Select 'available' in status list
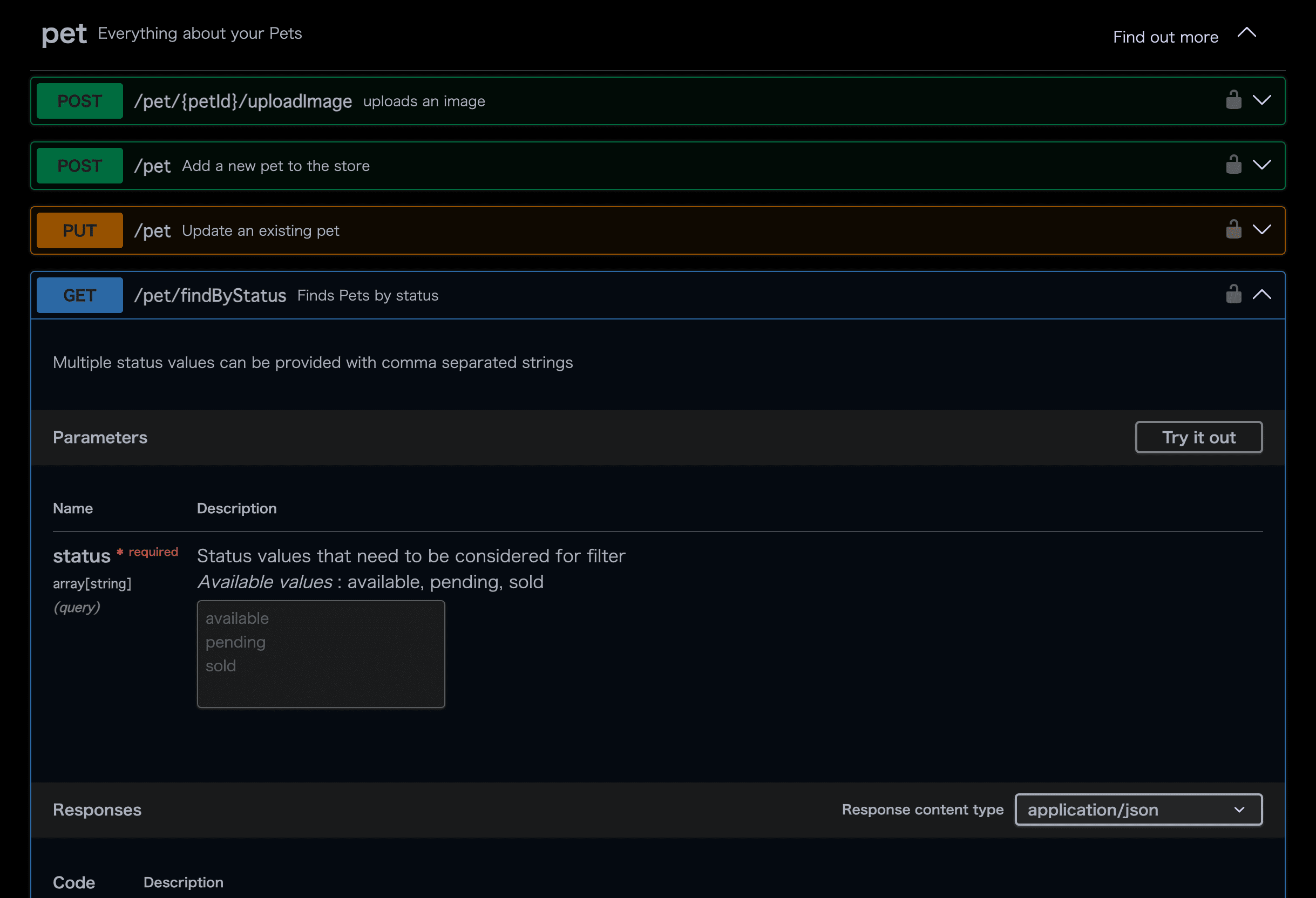1316x898 pixels. (x=238, y=618)
